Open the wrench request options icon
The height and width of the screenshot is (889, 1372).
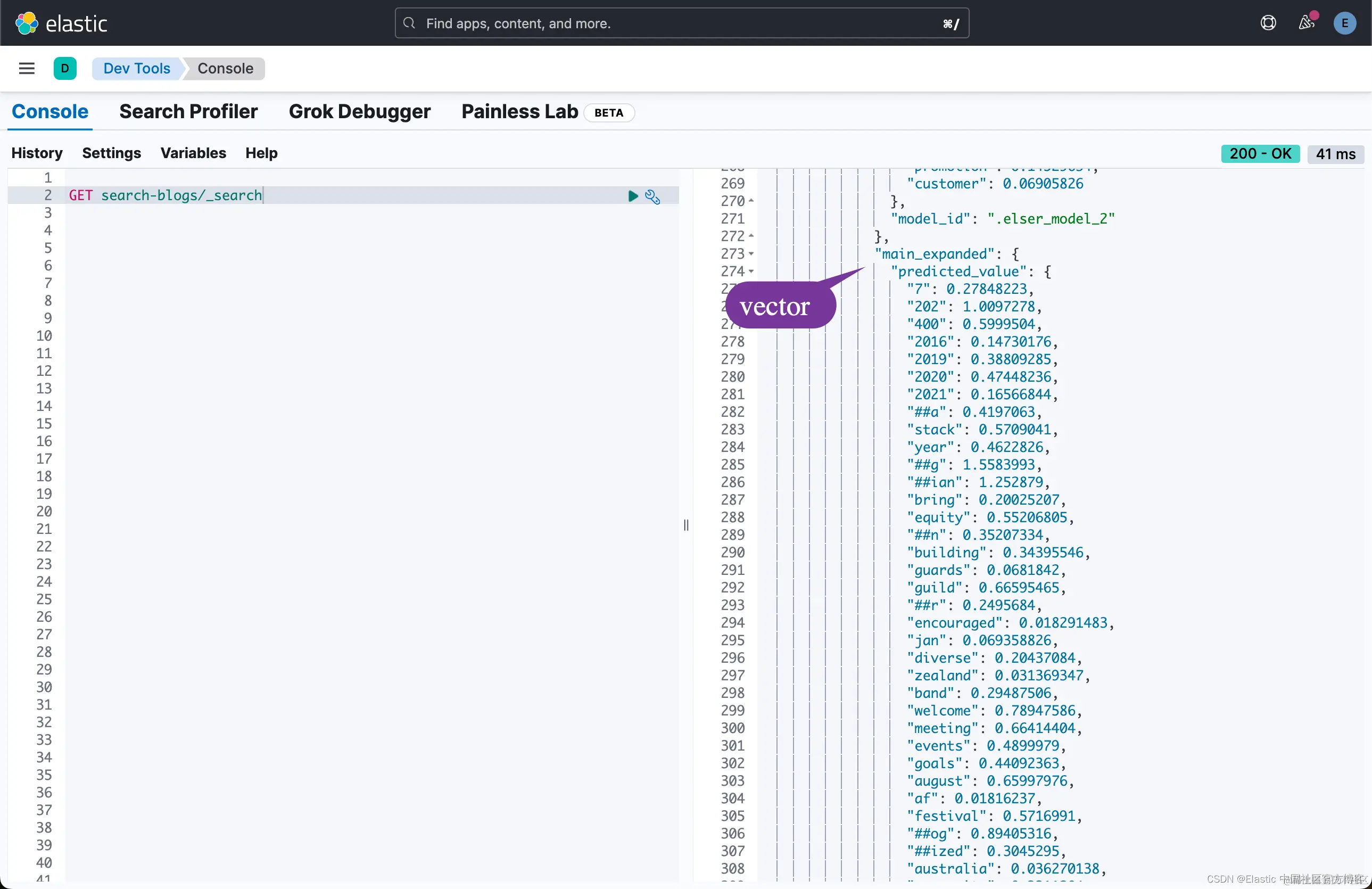(652, 196)
